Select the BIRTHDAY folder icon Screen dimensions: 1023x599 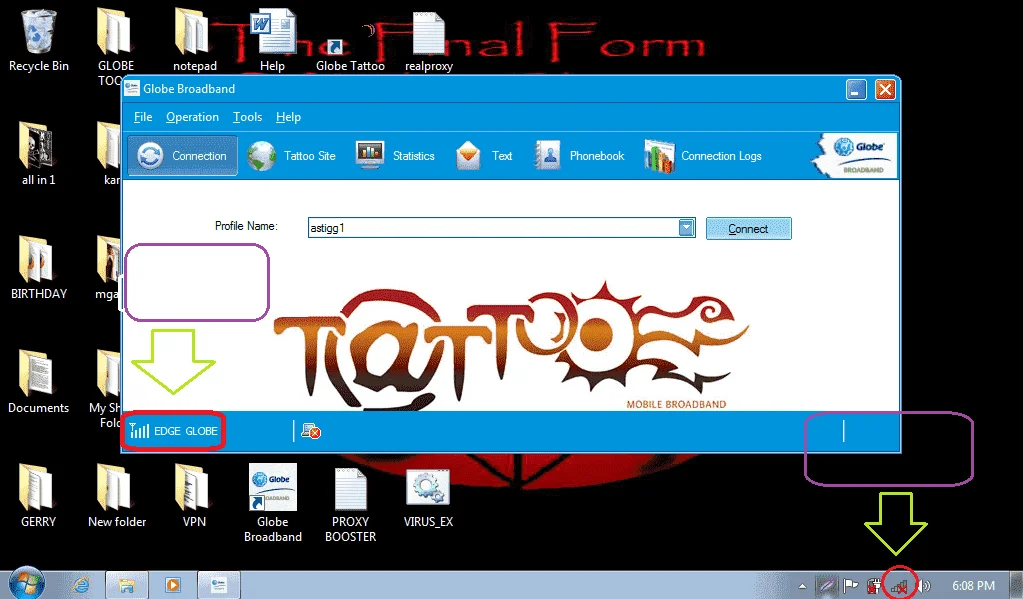coord(38,259)
